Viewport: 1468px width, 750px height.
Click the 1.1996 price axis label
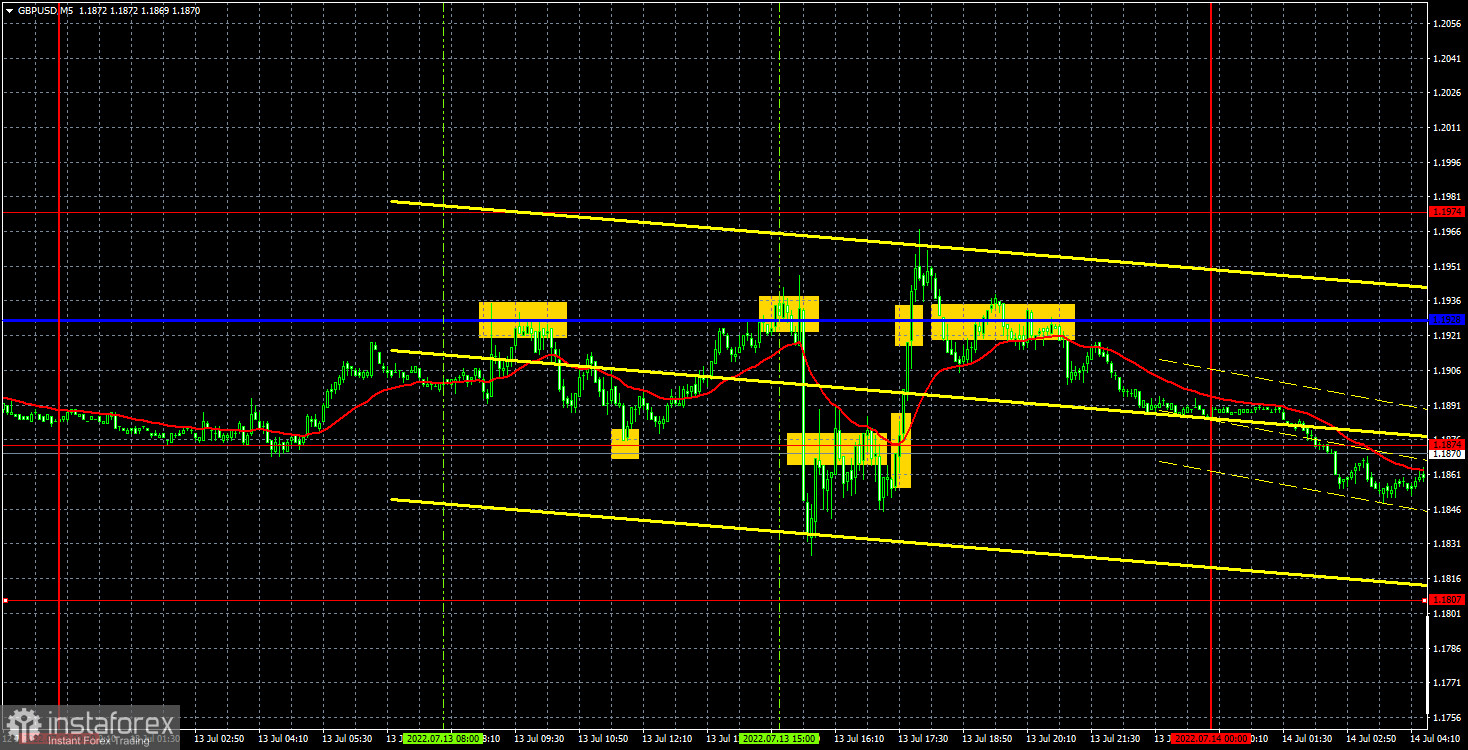coord(1447,162)
